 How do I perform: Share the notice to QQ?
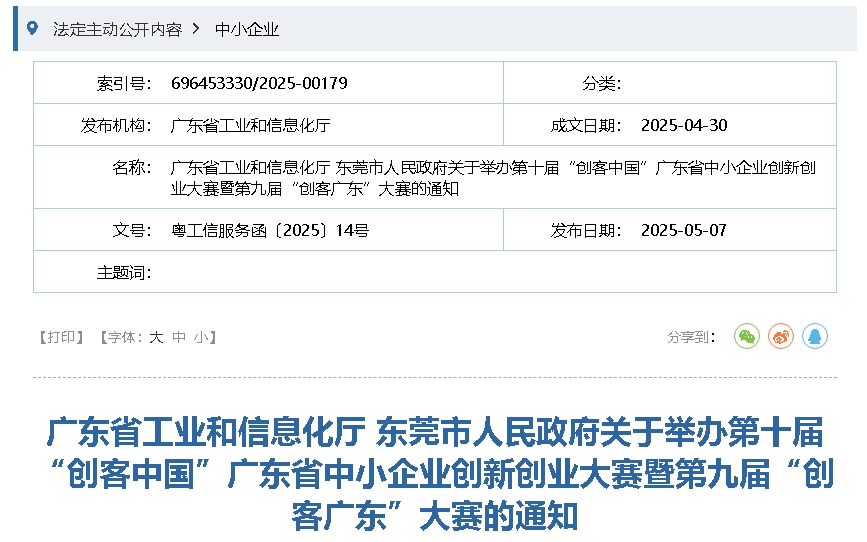[x=814, y=337]
